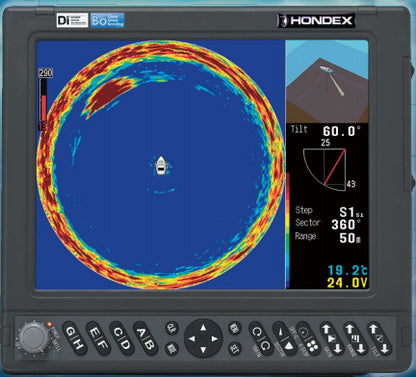The height and width of the screenshot is (377, 416).
Task: Click the MENU round key
Action: click(x=235, y=328)
